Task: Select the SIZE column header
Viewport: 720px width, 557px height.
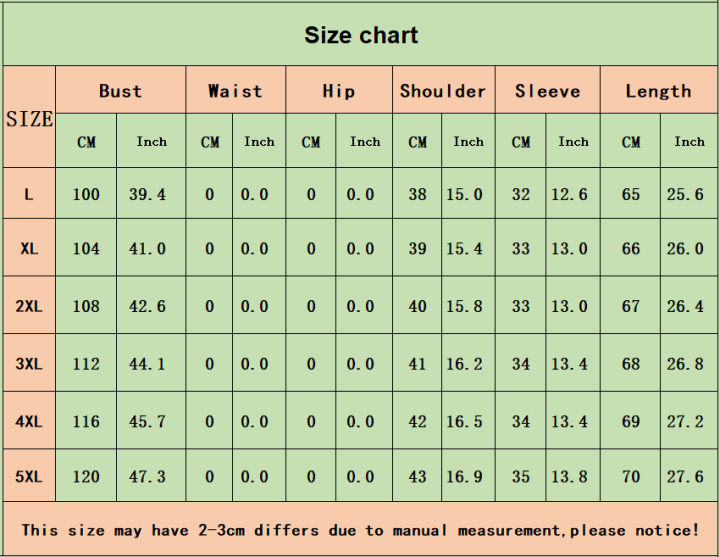Action: coord(29,119)
